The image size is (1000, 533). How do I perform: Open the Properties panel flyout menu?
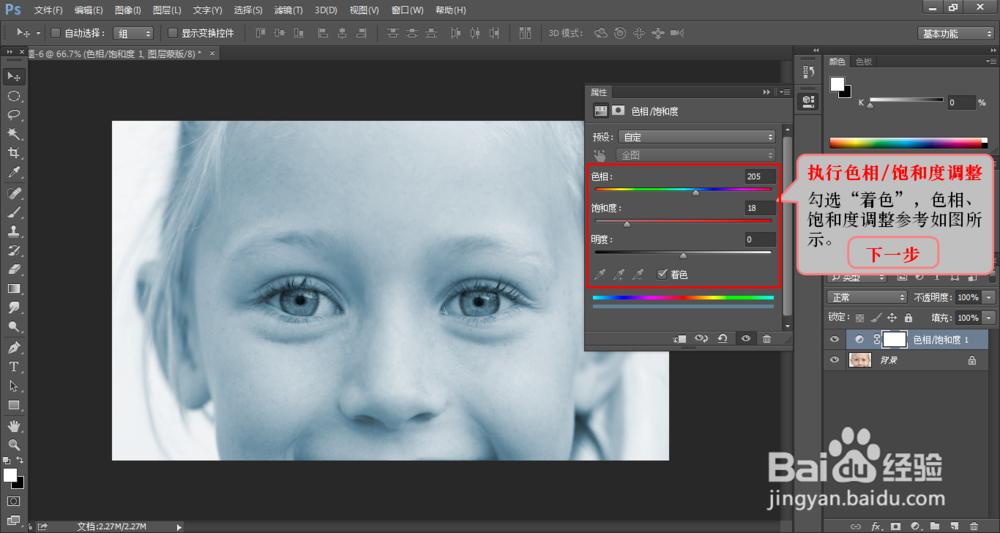click(x=784, y=92)
